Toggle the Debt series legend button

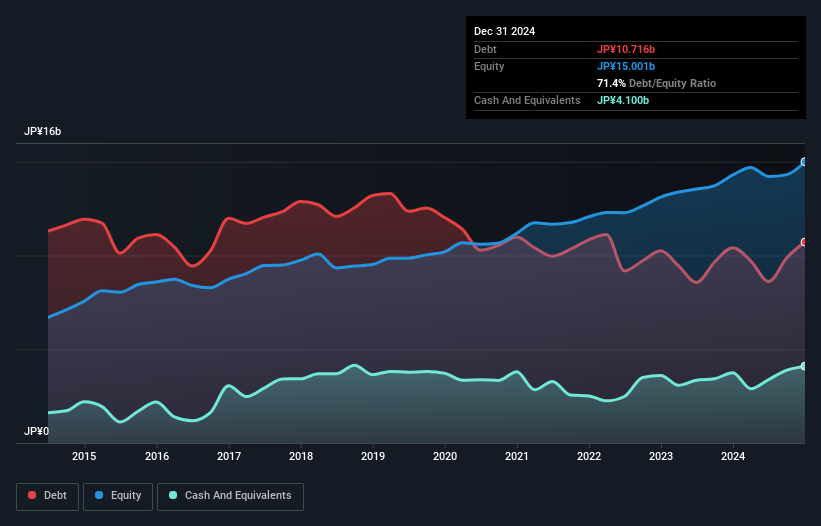point(48,496)
